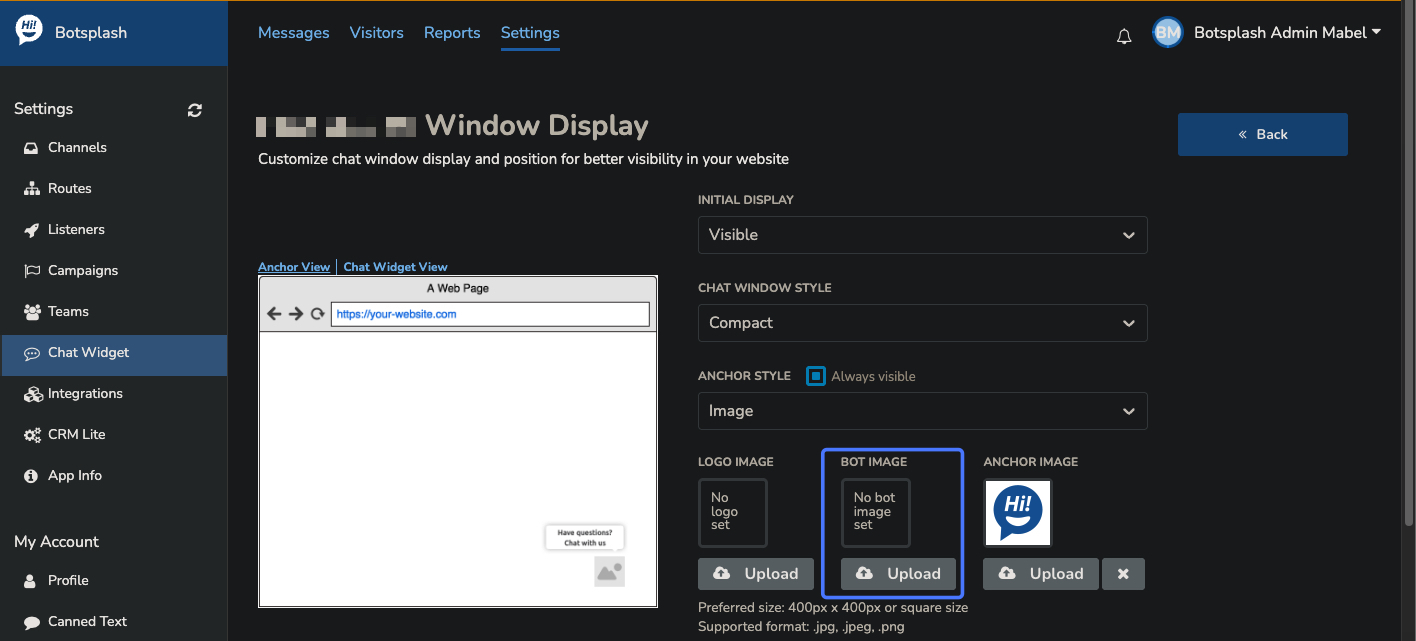Click the Botsplash Hi! logo icon
1416x641 pixels.
coord(29,31)
